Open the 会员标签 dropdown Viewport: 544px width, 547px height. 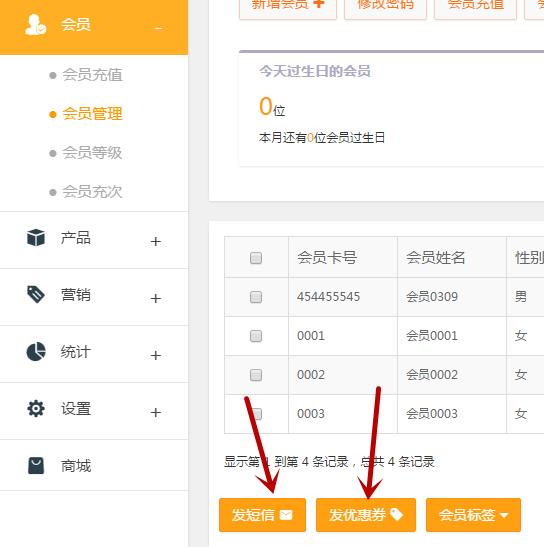(x=473, y=515)
